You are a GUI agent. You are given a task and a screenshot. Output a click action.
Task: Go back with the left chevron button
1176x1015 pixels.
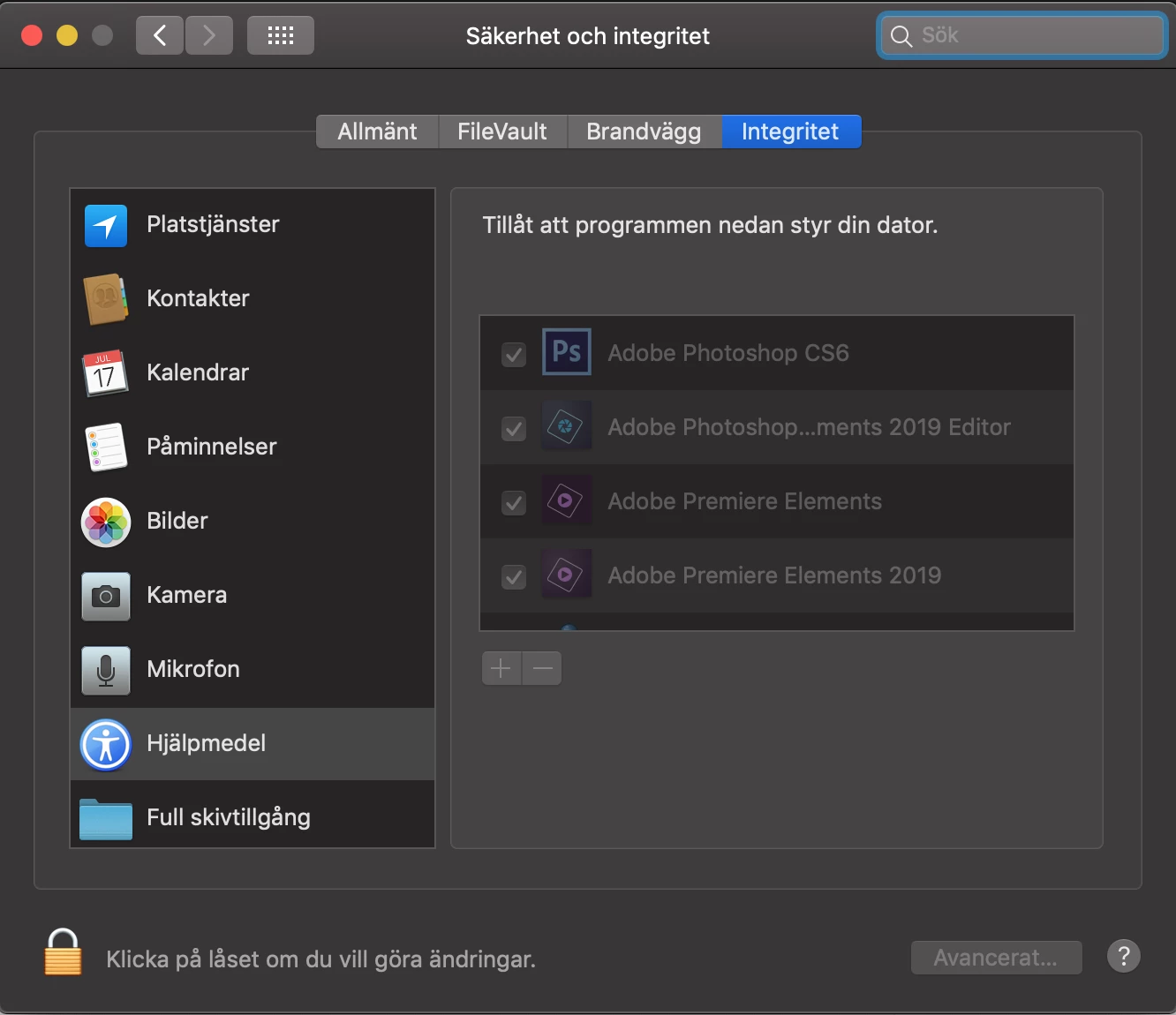(160, 35)
